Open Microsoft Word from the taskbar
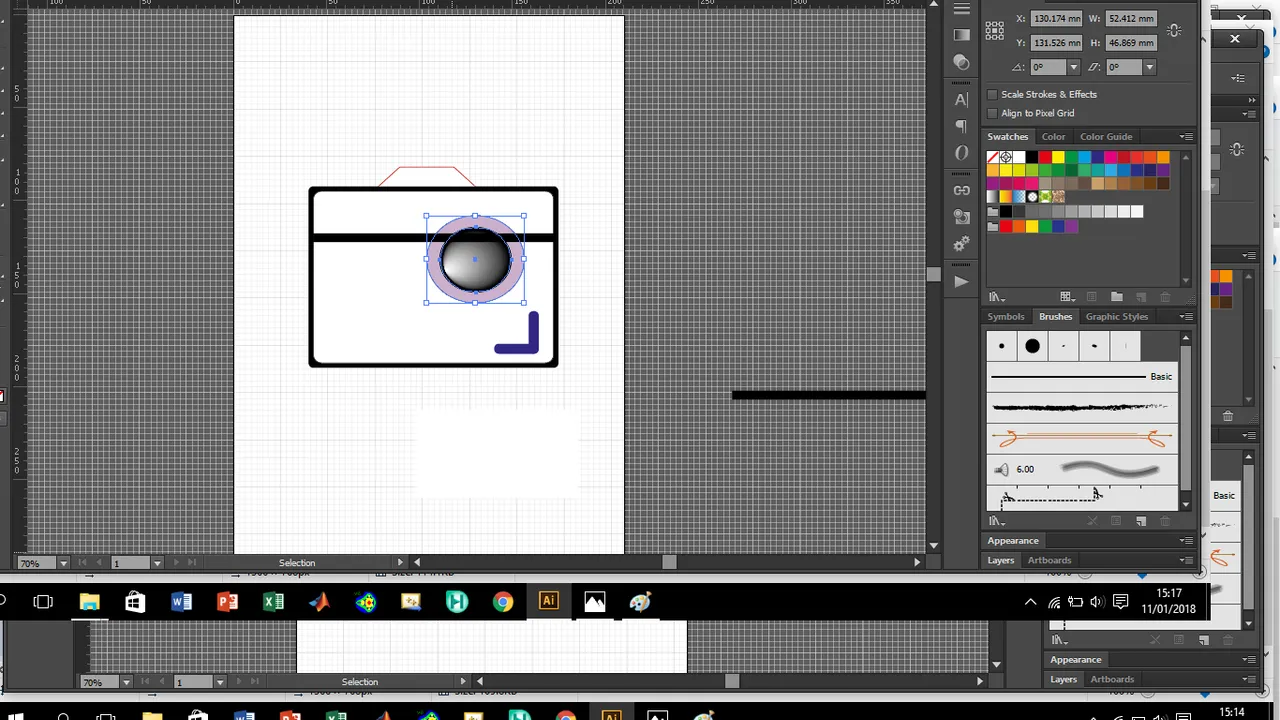Viewport: 1280px width, 720px height. 181,601
